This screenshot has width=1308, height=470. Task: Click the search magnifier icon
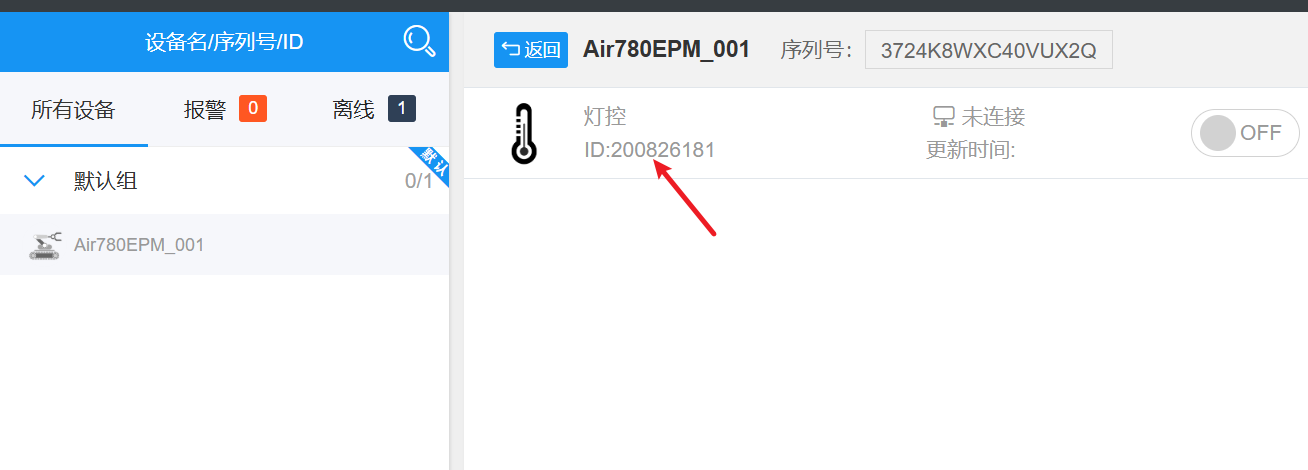tap(419, 41)
